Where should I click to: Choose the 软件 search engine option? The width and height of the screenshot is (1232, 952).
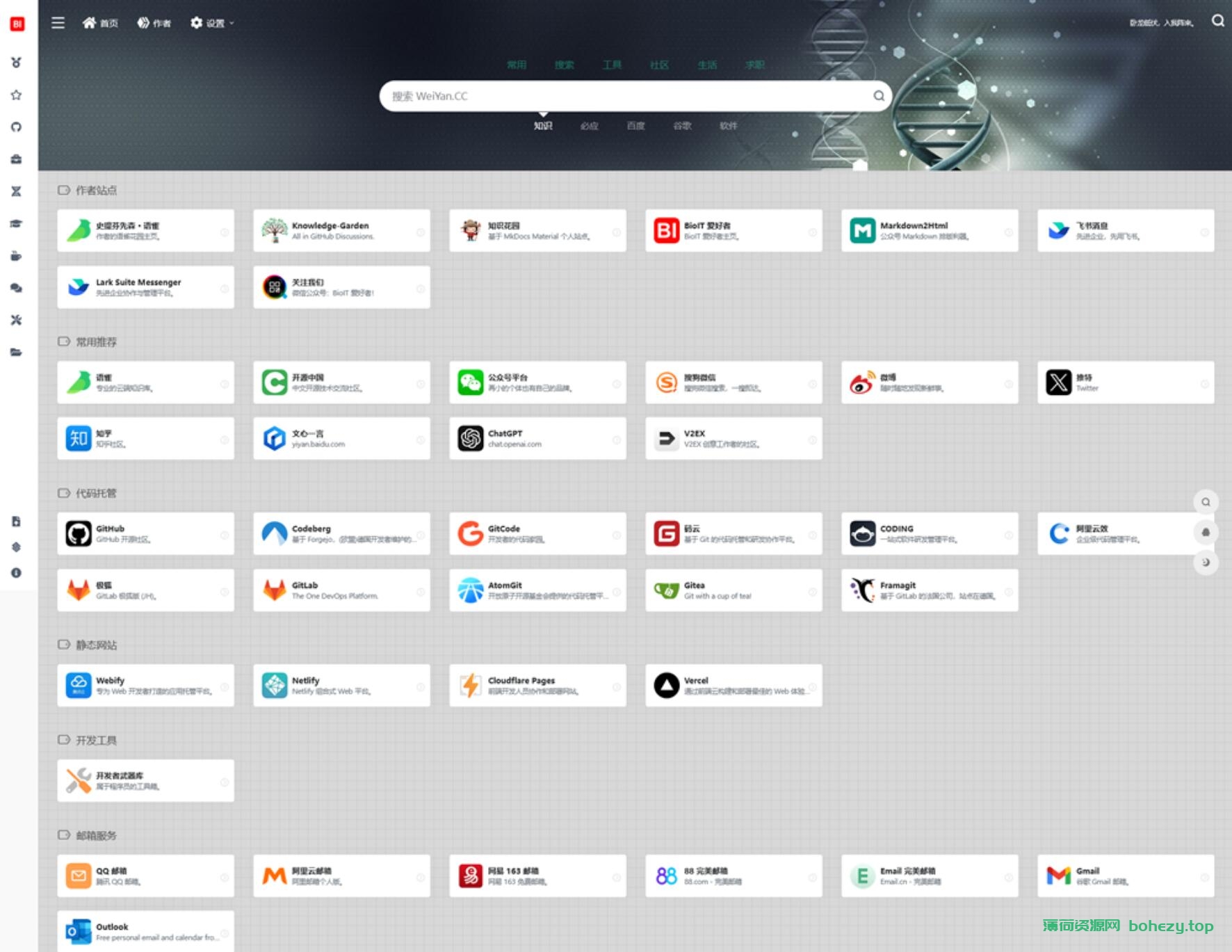729,126
